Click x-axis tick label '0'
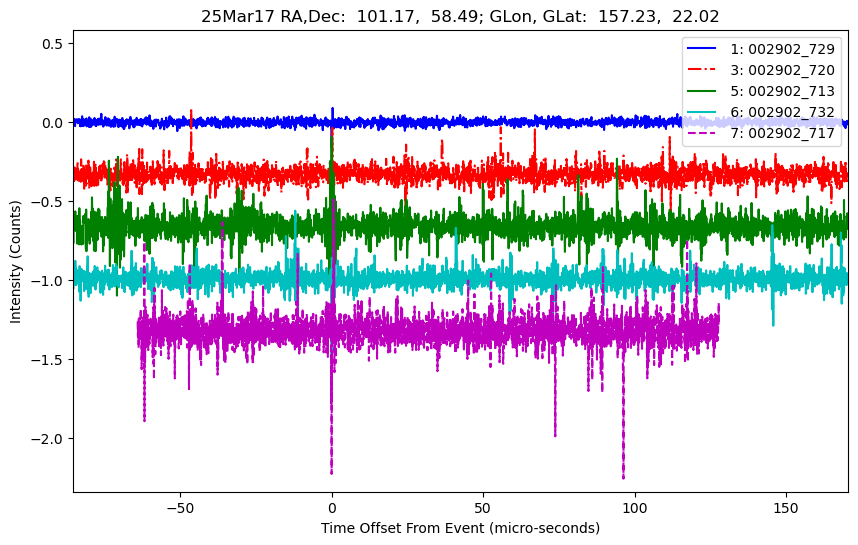 [332, 508]
